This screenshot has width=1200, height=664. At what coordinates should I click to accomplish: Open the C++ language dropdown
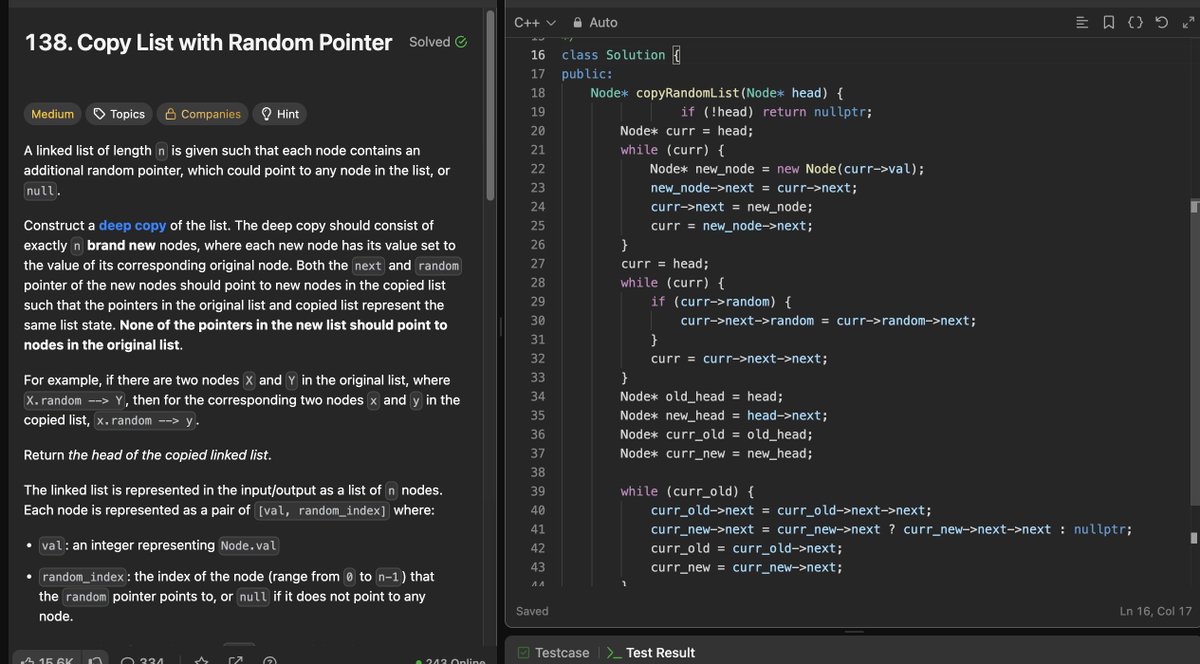coord(535,22)
